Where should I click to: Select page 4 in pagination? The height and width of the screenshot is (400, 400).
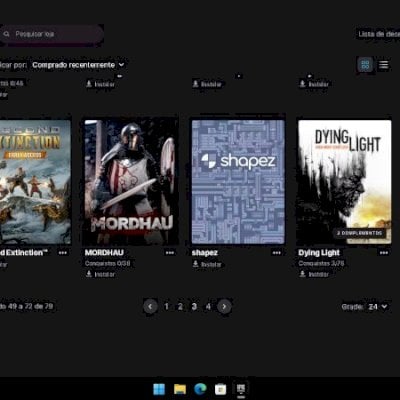point(208,306)
